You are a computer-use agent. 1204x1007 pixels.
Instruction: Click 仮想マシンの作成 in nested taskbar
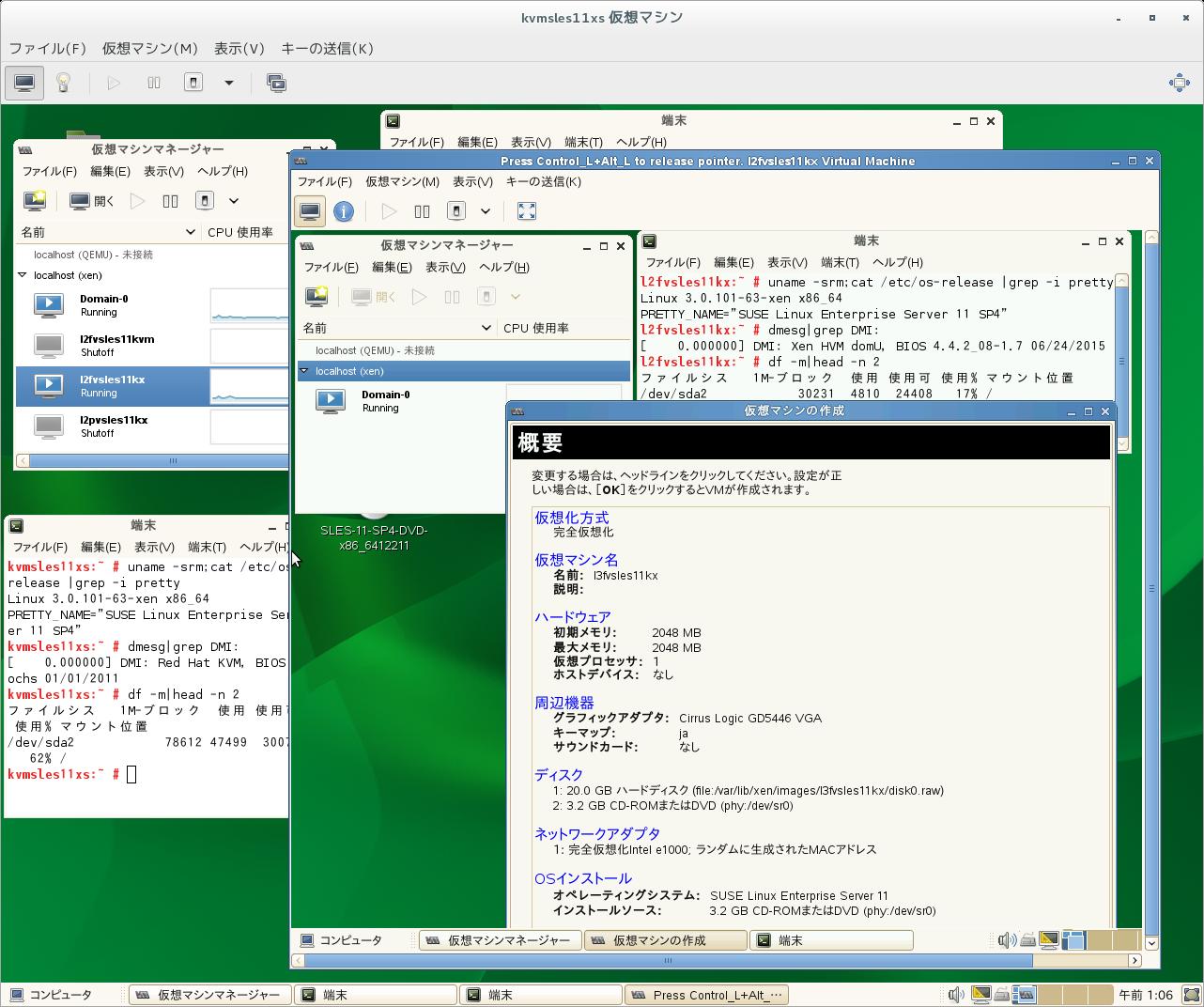[665, 940]
